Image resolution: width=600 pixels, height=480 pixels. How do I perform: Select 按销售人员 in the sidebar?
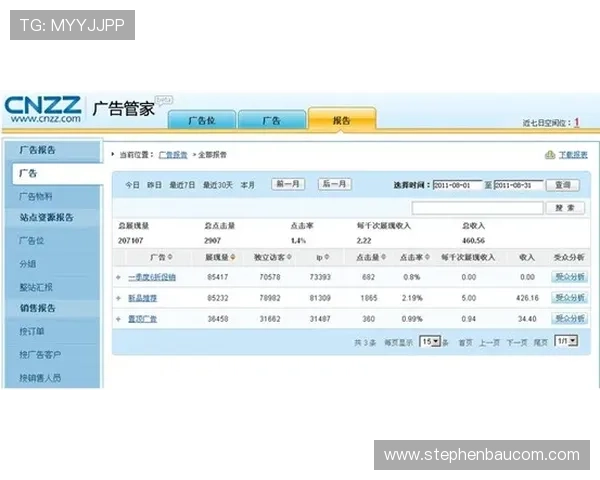tap(40, 378)
